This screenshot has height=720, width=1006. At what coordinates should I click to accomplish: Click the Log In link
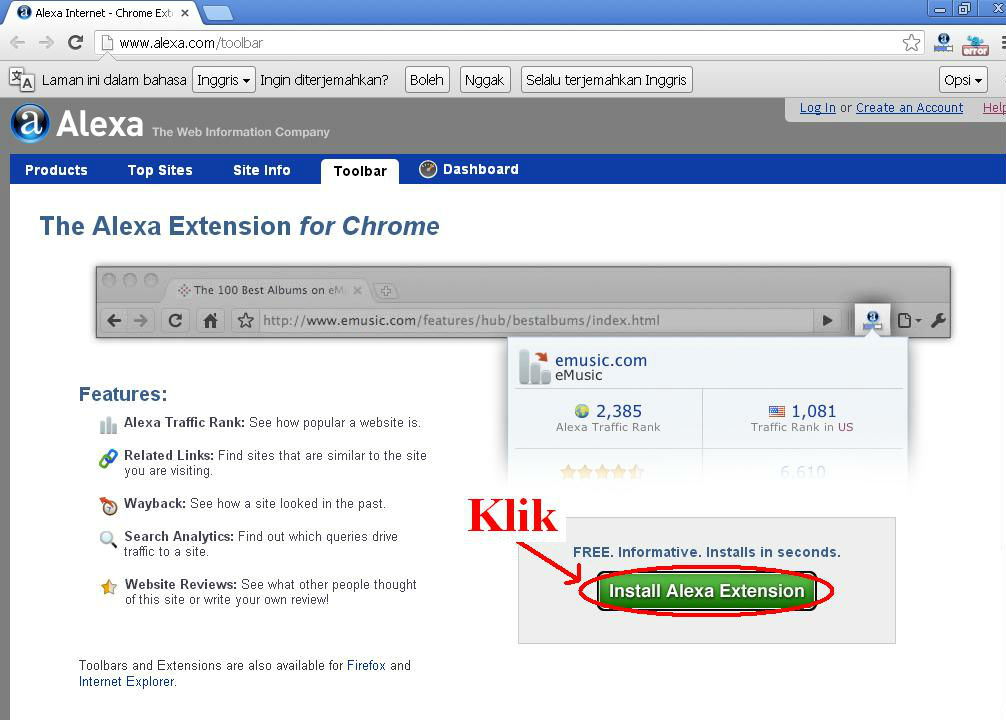coord(817,108)
